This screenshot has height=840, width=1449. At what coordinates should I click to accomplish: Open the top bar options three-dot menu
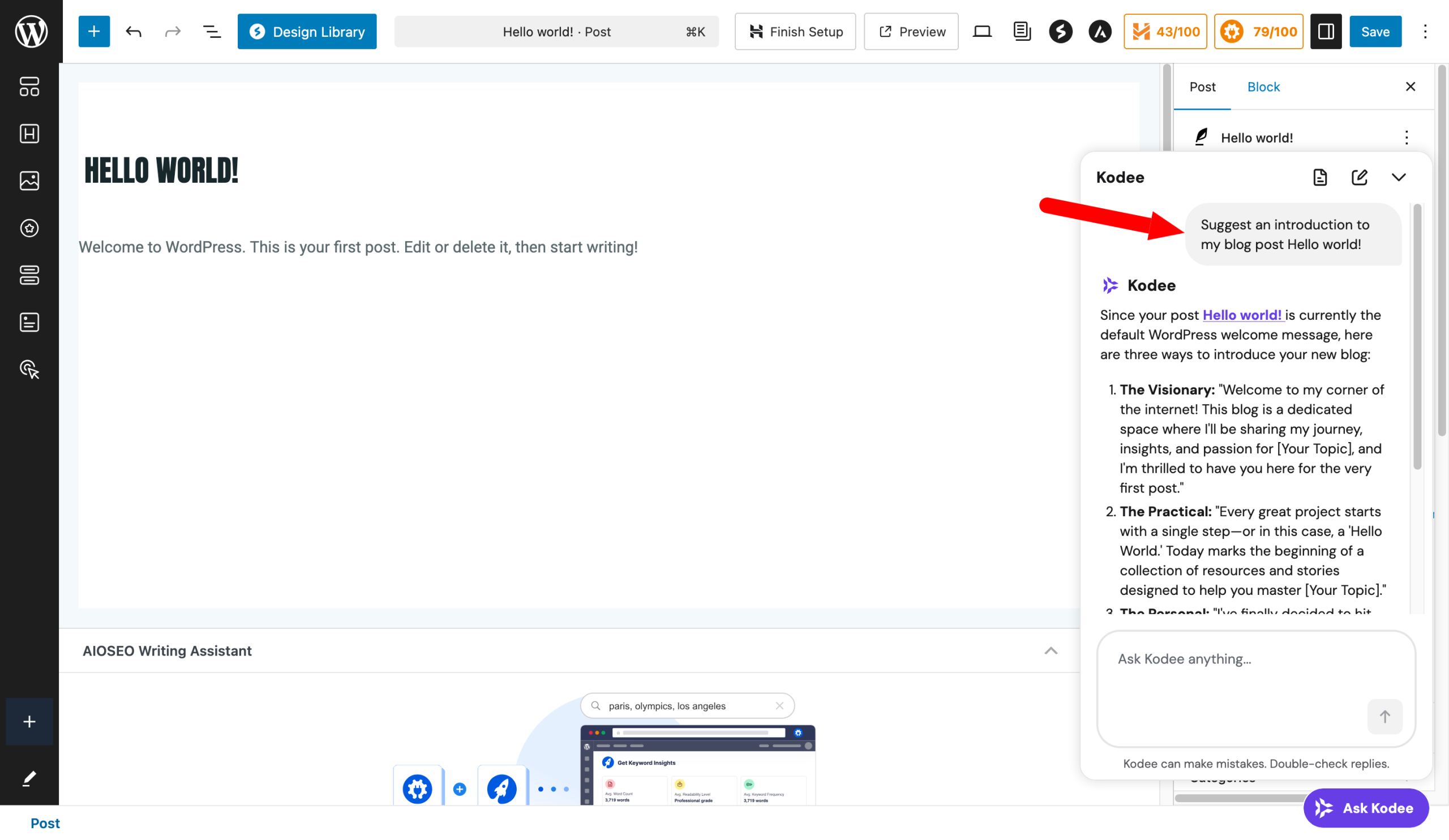point(1425,31)
